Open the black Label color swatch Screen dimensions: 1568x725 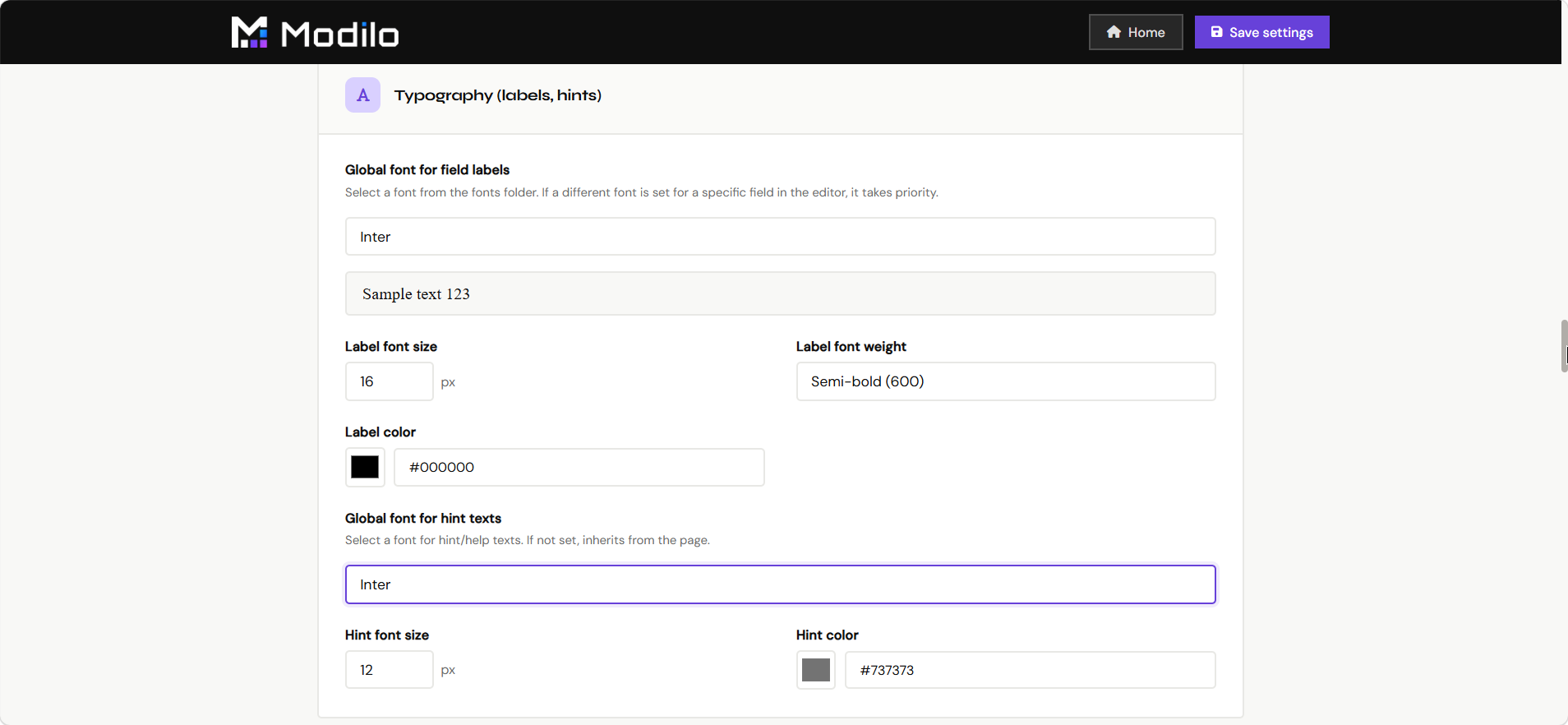click(365, 467)
